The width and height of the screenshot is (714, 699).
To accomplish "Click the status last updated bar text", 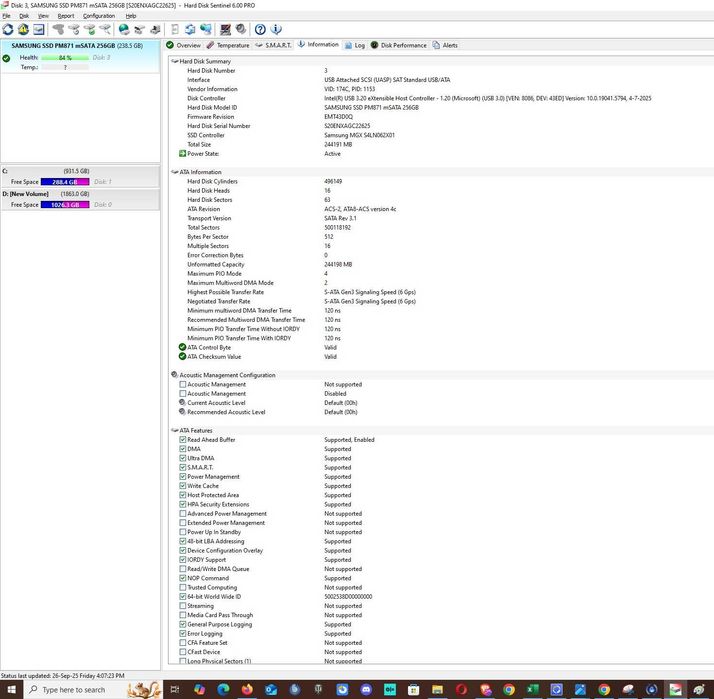I will pos(62,675).
